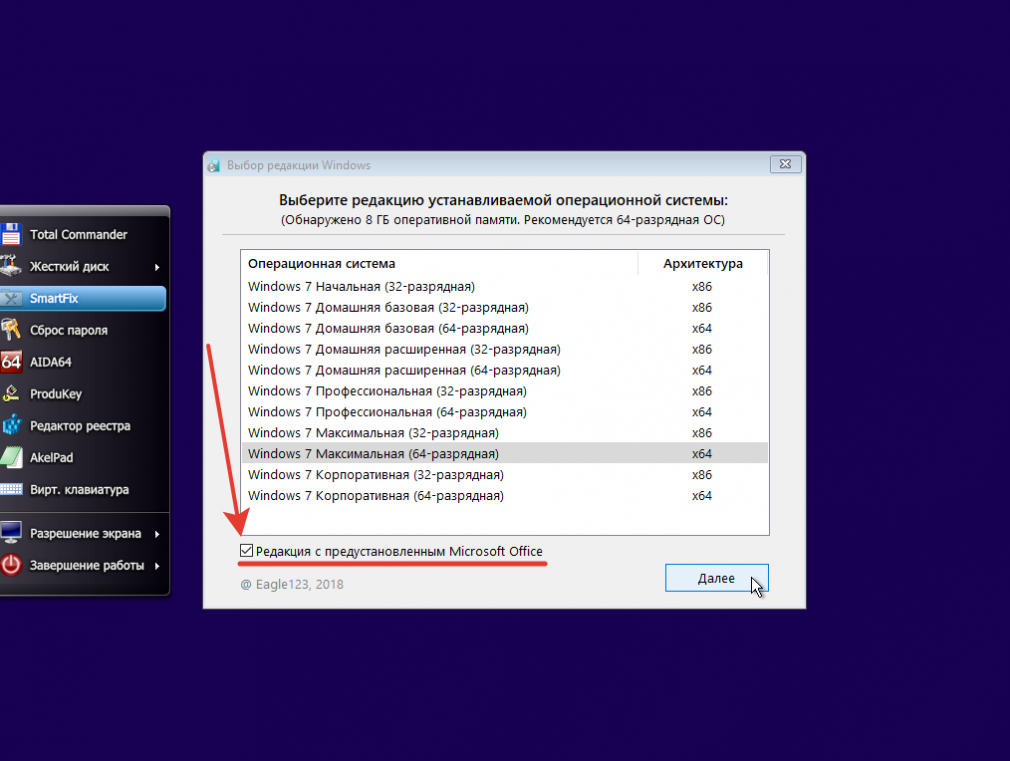Toggle the preinstalled Microsoft Office checkbox
This screenshot has width=1010, height=761.
(246, 551)
